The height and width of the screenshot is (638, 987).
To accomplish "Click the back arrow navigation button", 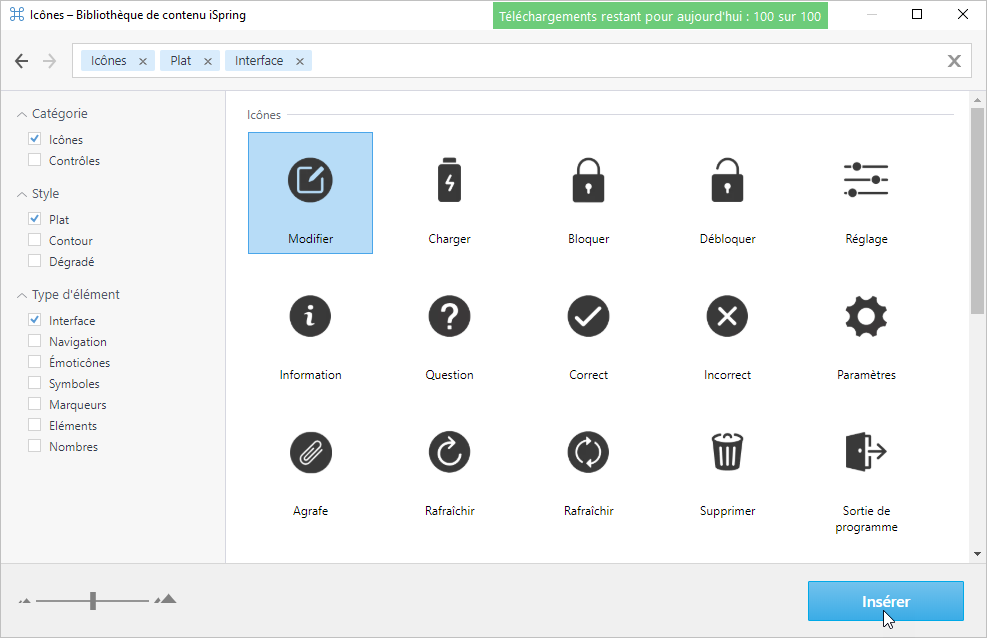I will pos(22,62).
